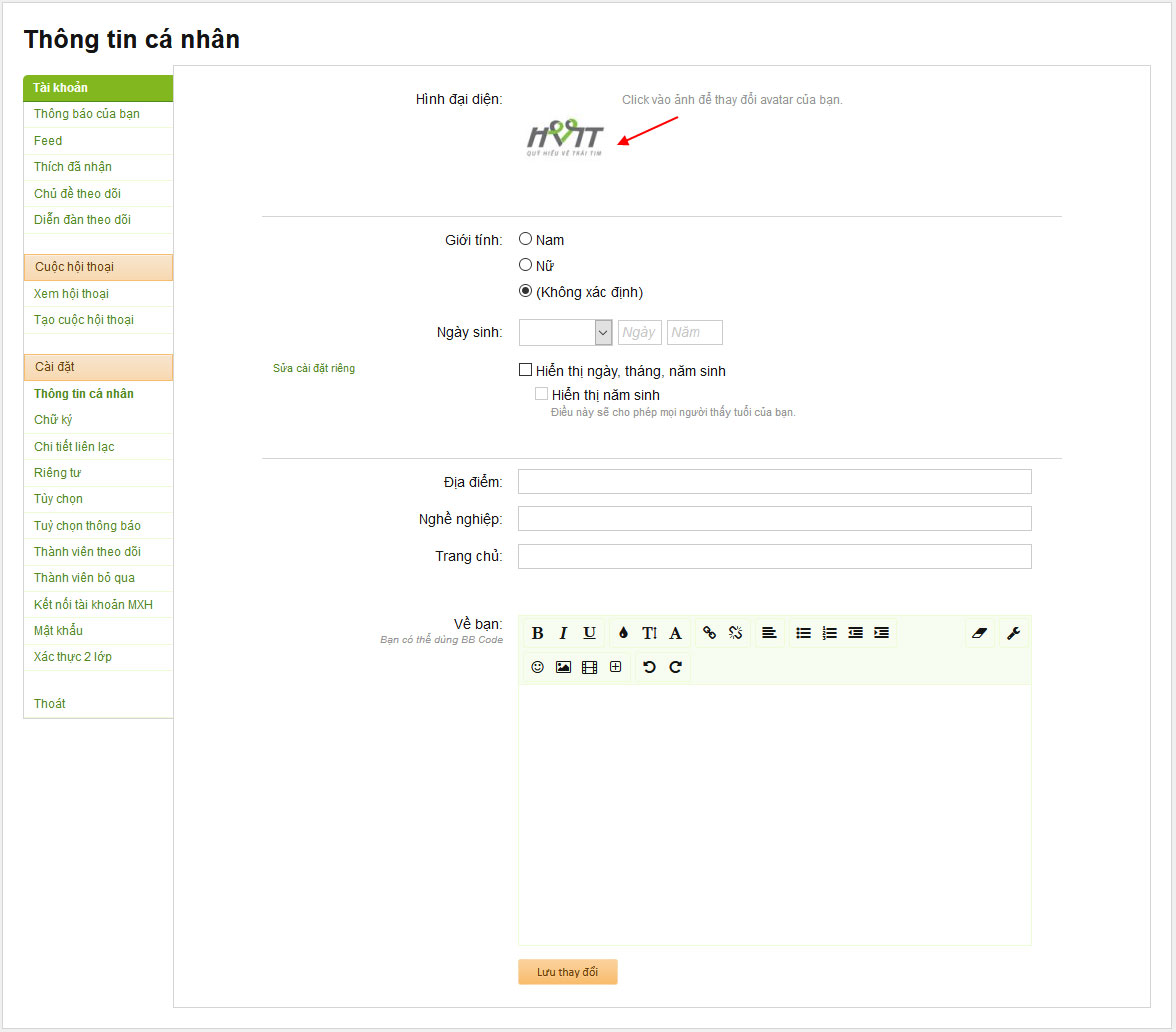Viewport: 1176px width, 1032px height.
Task: Enable 'Hiển thị ngày, tháng, năm sinh'
Action: coord(525,369)
